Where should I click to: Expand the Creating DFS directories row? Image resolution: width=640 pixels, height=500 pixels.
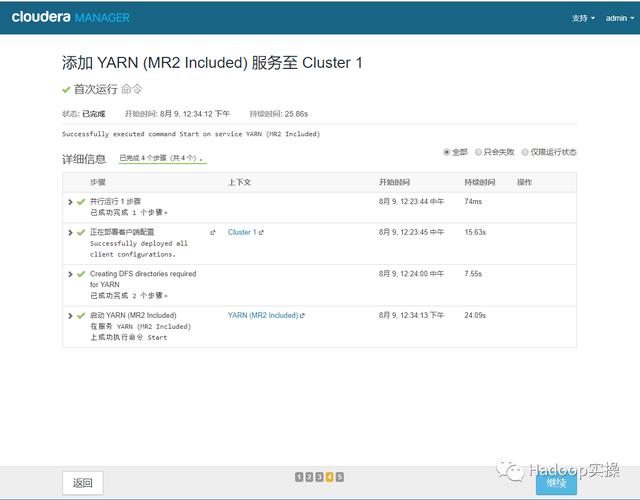click(70, 274)
